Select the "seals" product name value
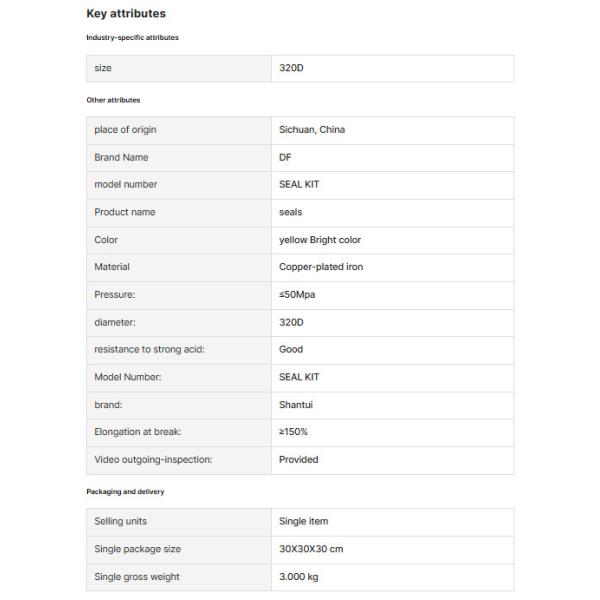The image size is (600, 600). pyautogui.click(x=290, y=212)
